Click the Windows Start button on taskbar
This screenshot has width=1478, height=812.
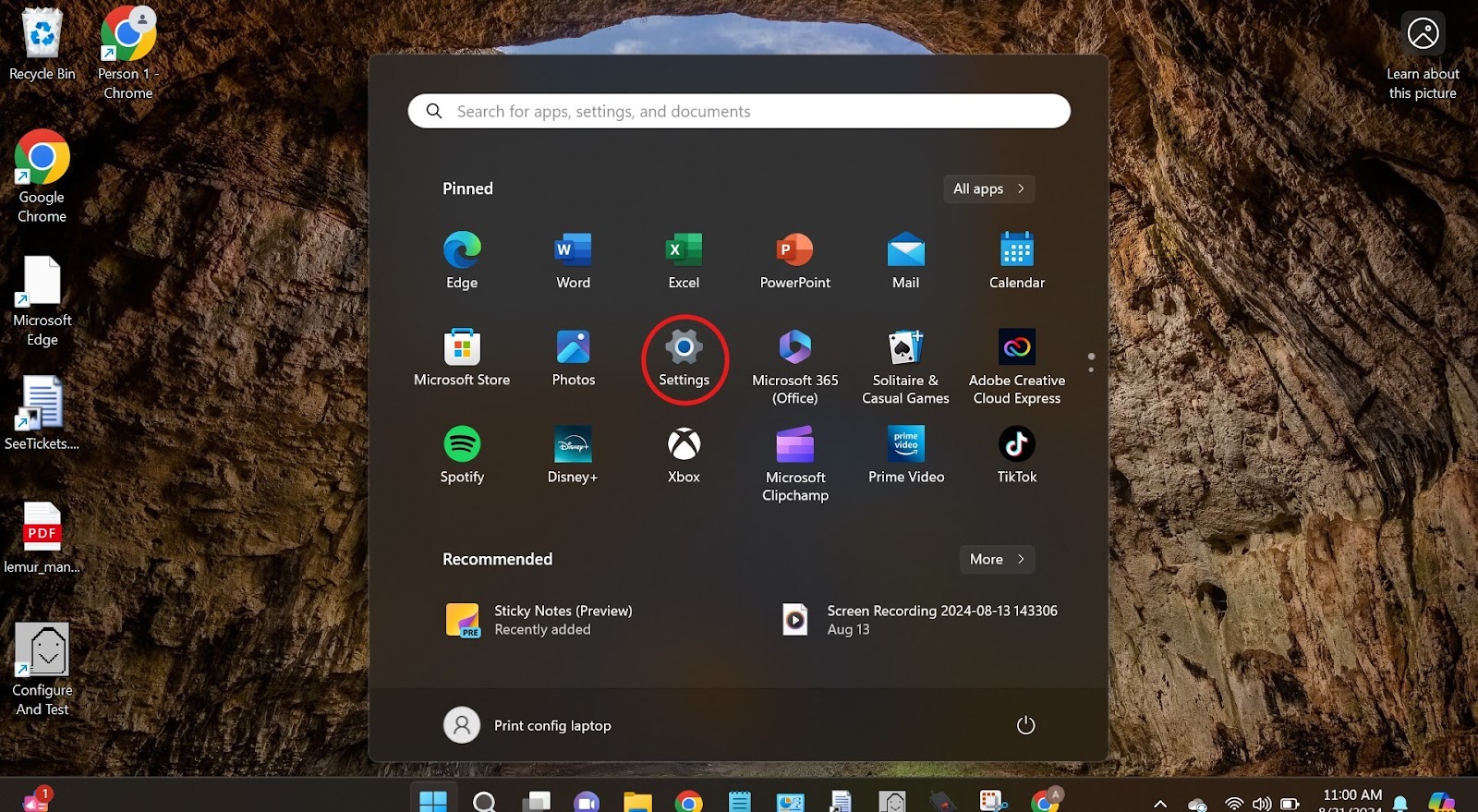point(433,802)
